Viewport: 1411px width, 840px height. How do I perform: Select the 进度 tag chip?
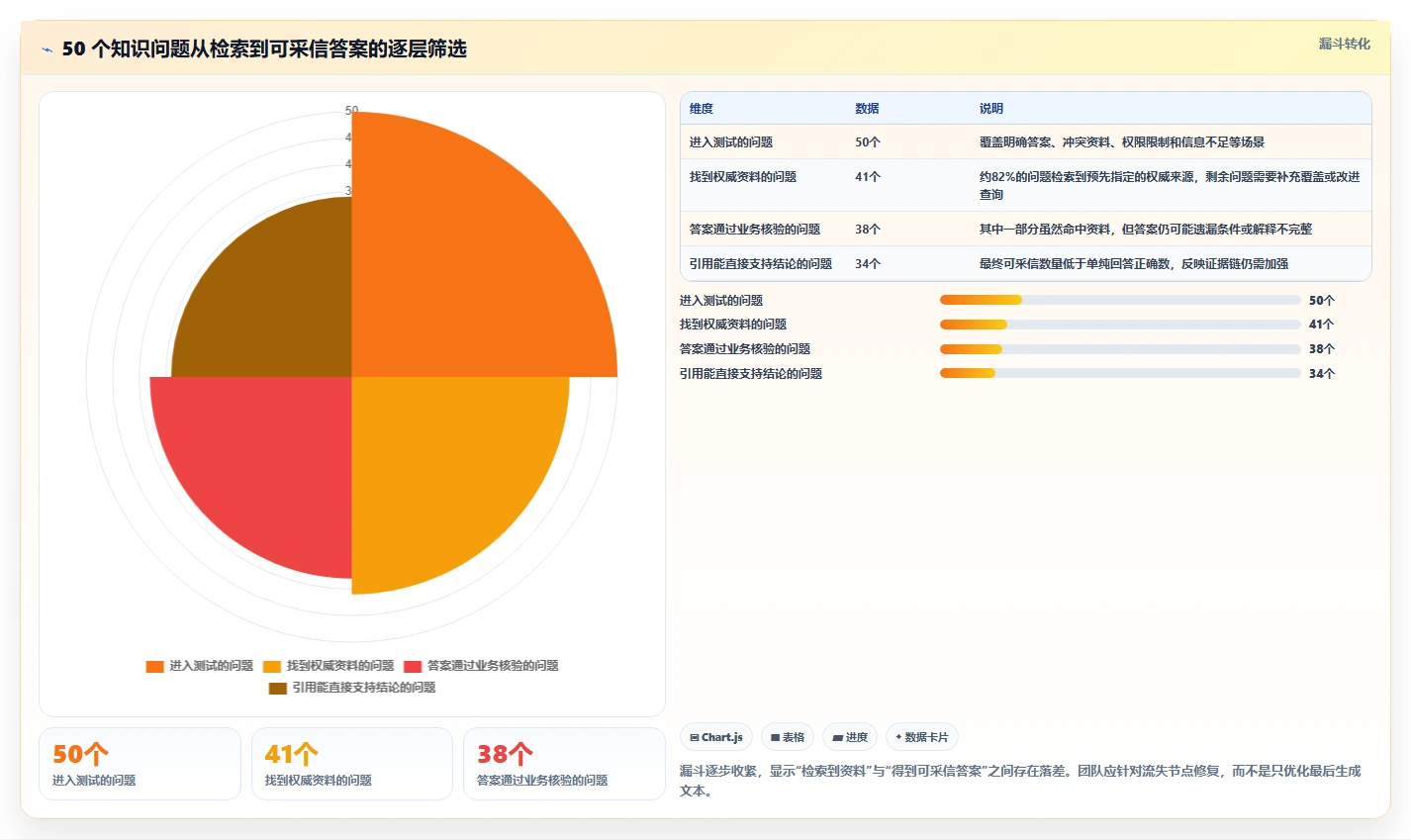coord(850,737)
